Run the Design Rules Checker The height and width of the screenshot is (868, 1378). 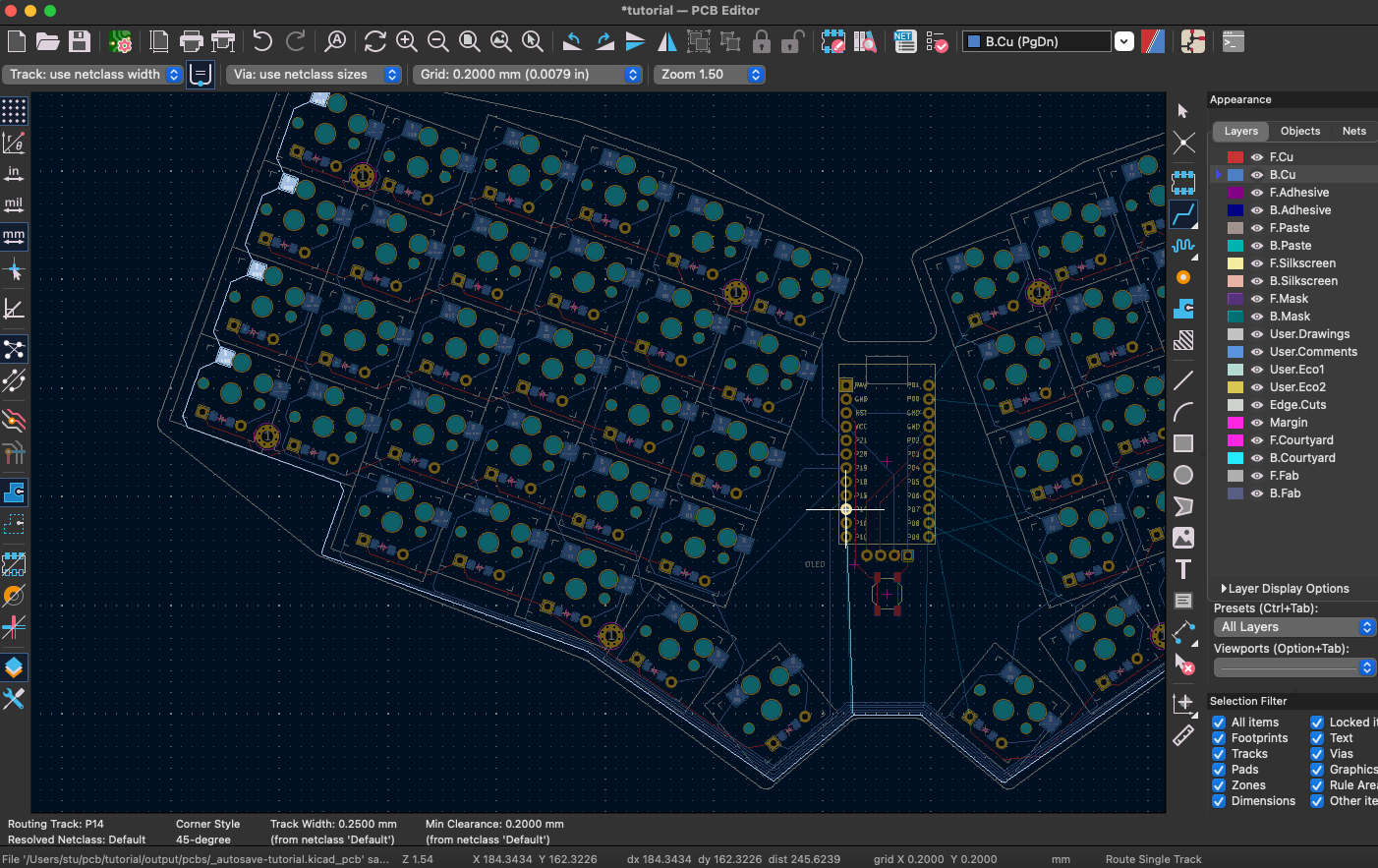(936, 41)
